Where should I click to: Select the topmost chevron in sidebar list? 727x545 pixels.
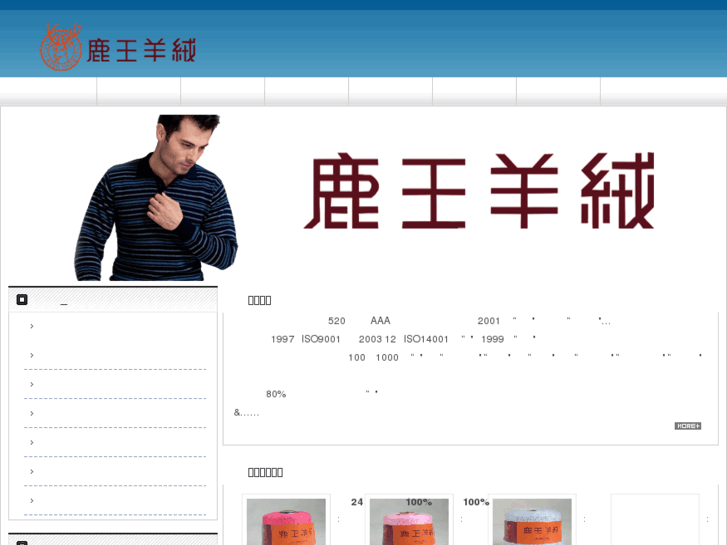tap(32, 326)
